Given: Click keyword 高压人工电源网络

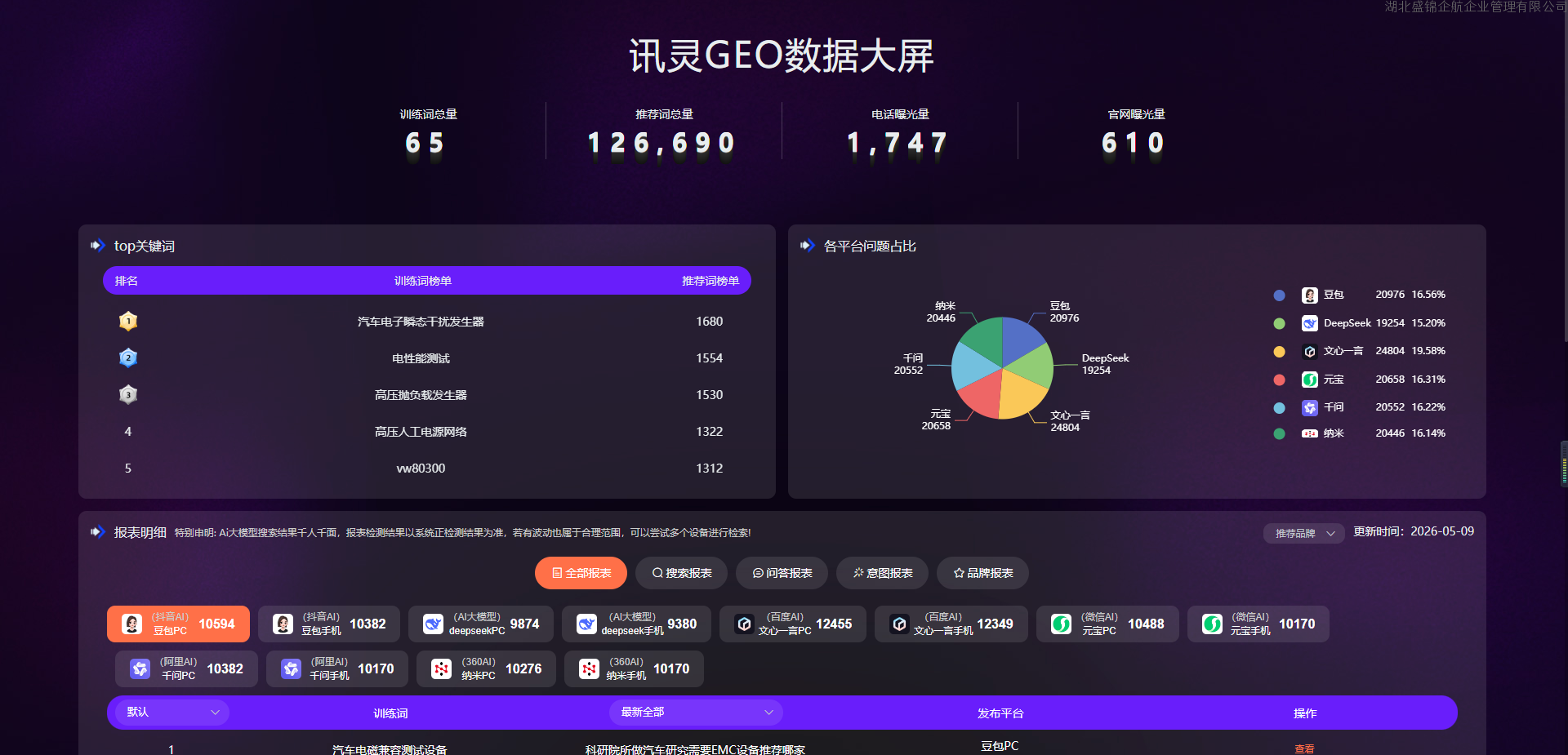Looking at the screenshot, I should tap(421, 432).
